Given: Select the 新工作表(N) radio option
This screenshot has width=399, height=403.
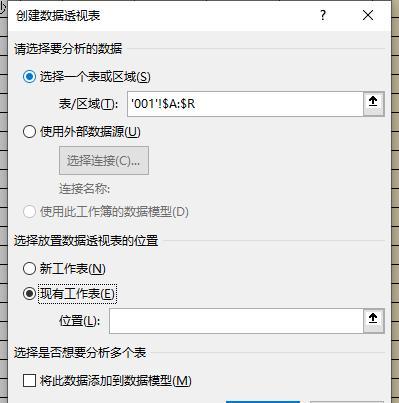Looking at the screenshot, I should [29, 268].
